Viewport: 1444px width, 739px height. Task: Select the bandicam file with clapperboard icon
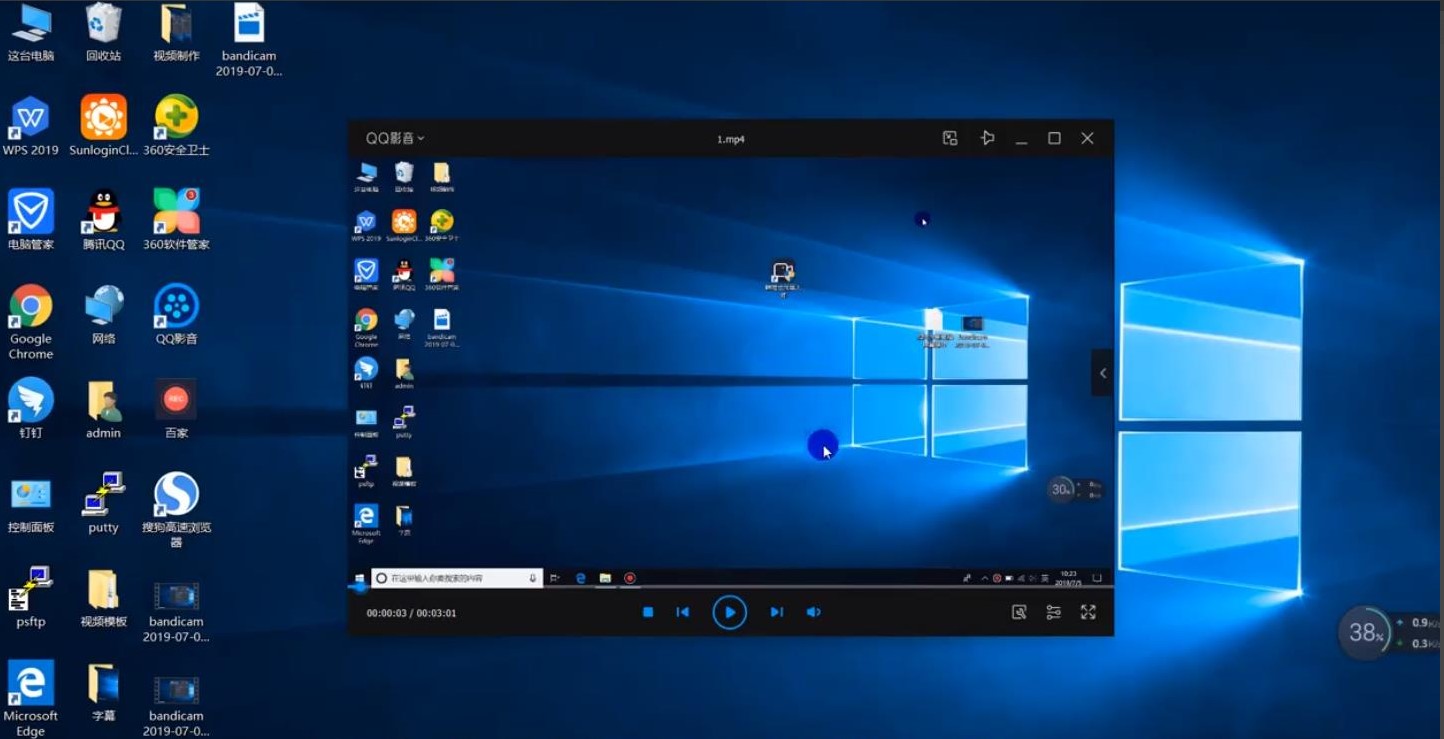coord(249,40)
